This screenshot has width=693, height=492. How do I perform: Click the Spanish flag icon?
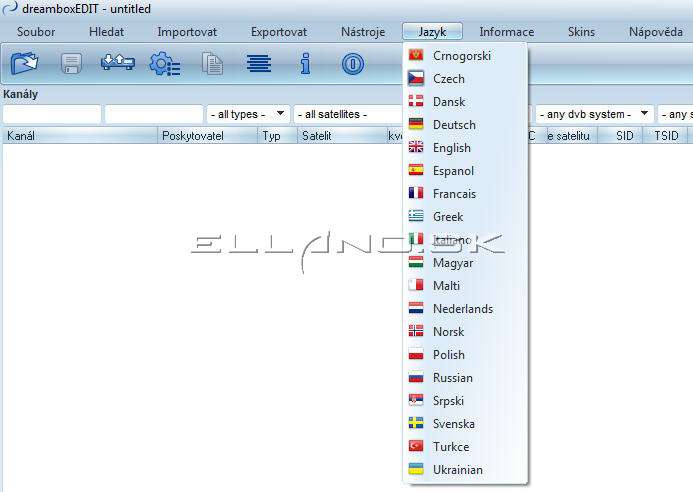pyautogui.click(x=416, y=170)
